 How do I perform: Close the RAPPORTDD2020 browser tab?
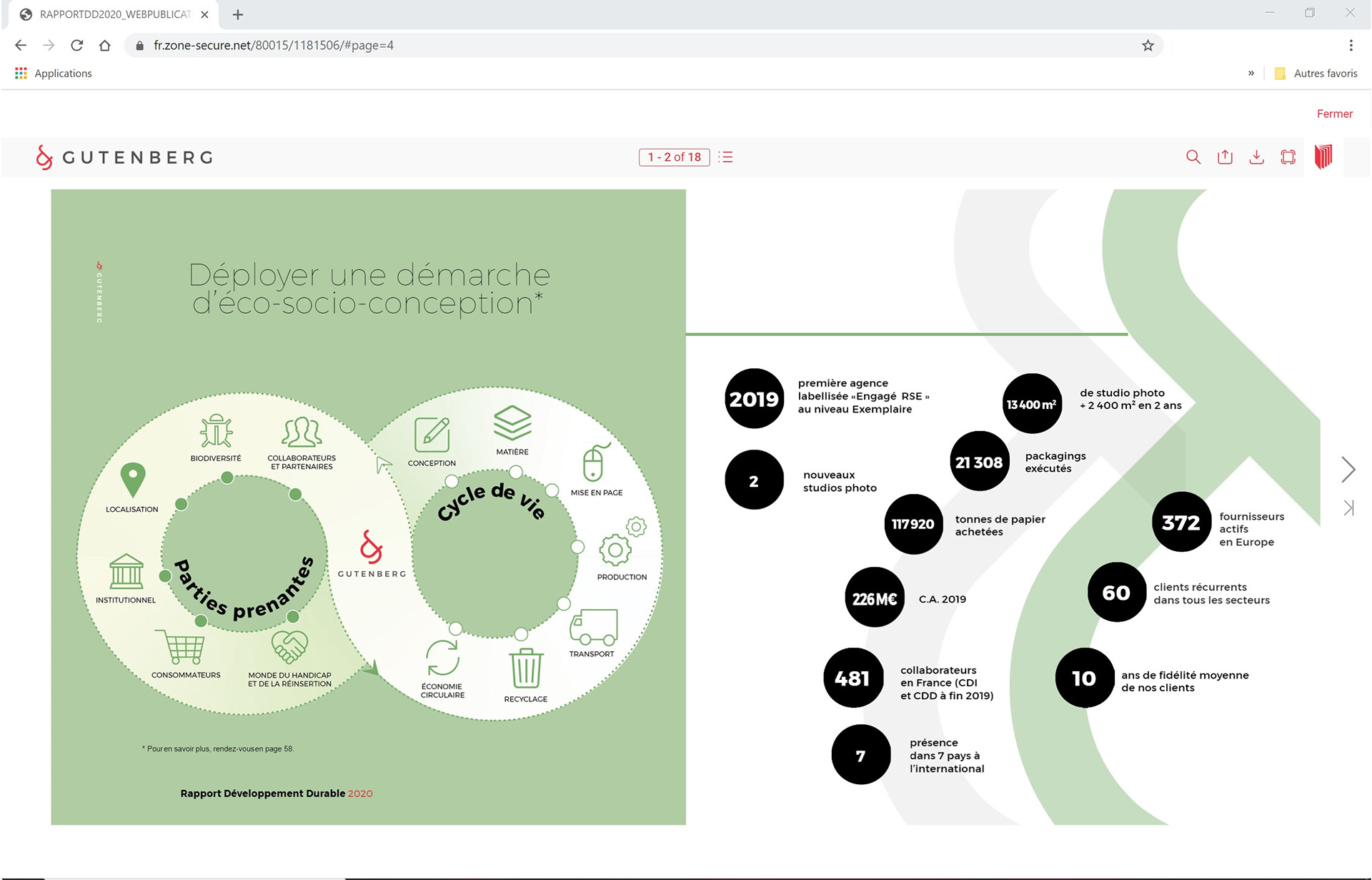(x=204, y=14)
